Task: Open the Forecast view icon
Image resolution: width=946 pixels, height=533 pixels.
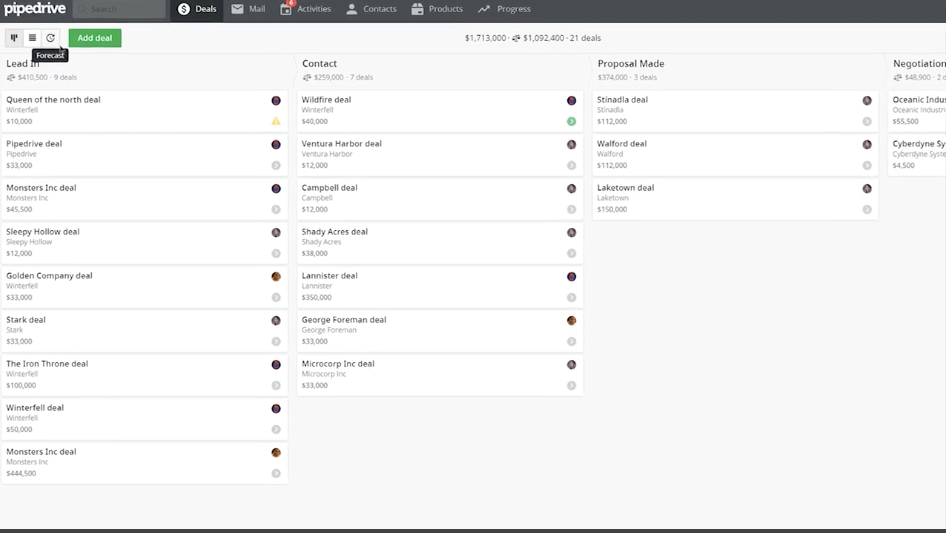Action: pos(50,38)
